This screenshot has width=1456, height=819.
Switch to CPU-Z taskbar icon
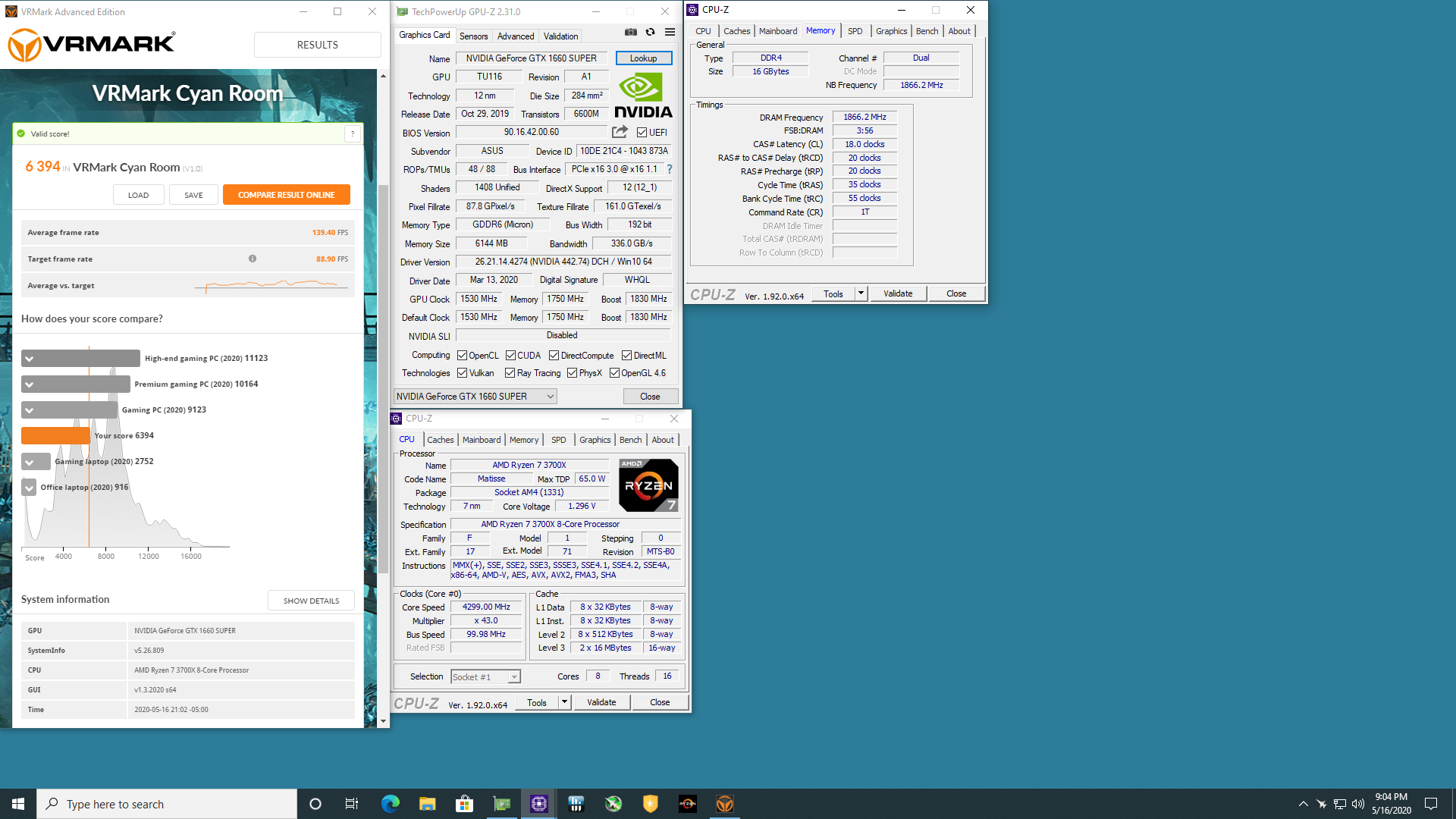tap(538, 804)
